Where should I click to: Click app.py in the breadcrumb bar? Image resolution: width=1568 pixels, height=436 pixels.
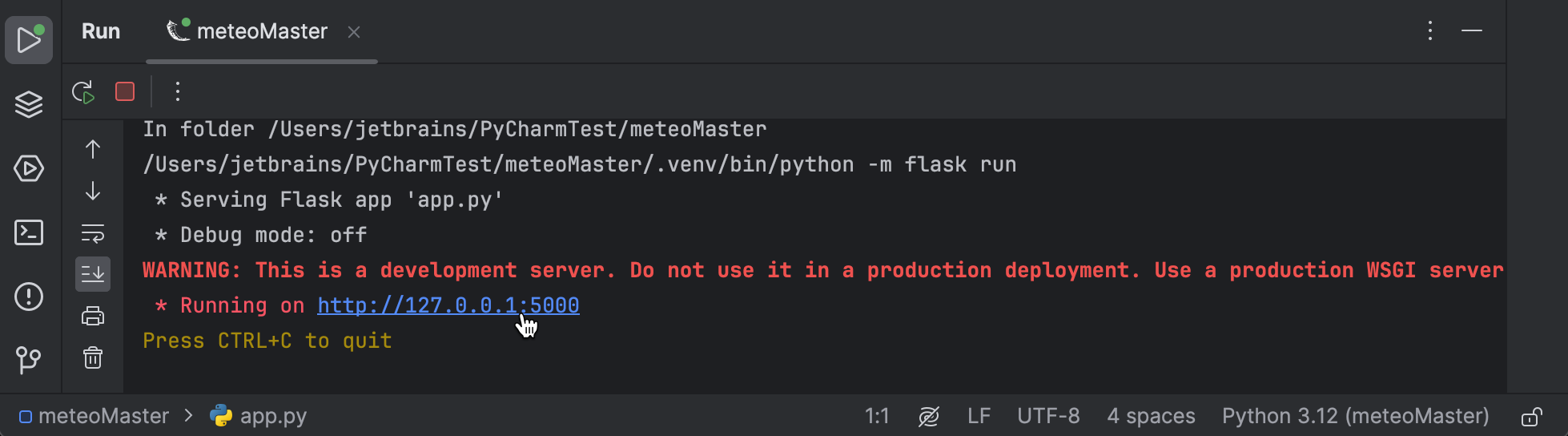coord(272,417)
